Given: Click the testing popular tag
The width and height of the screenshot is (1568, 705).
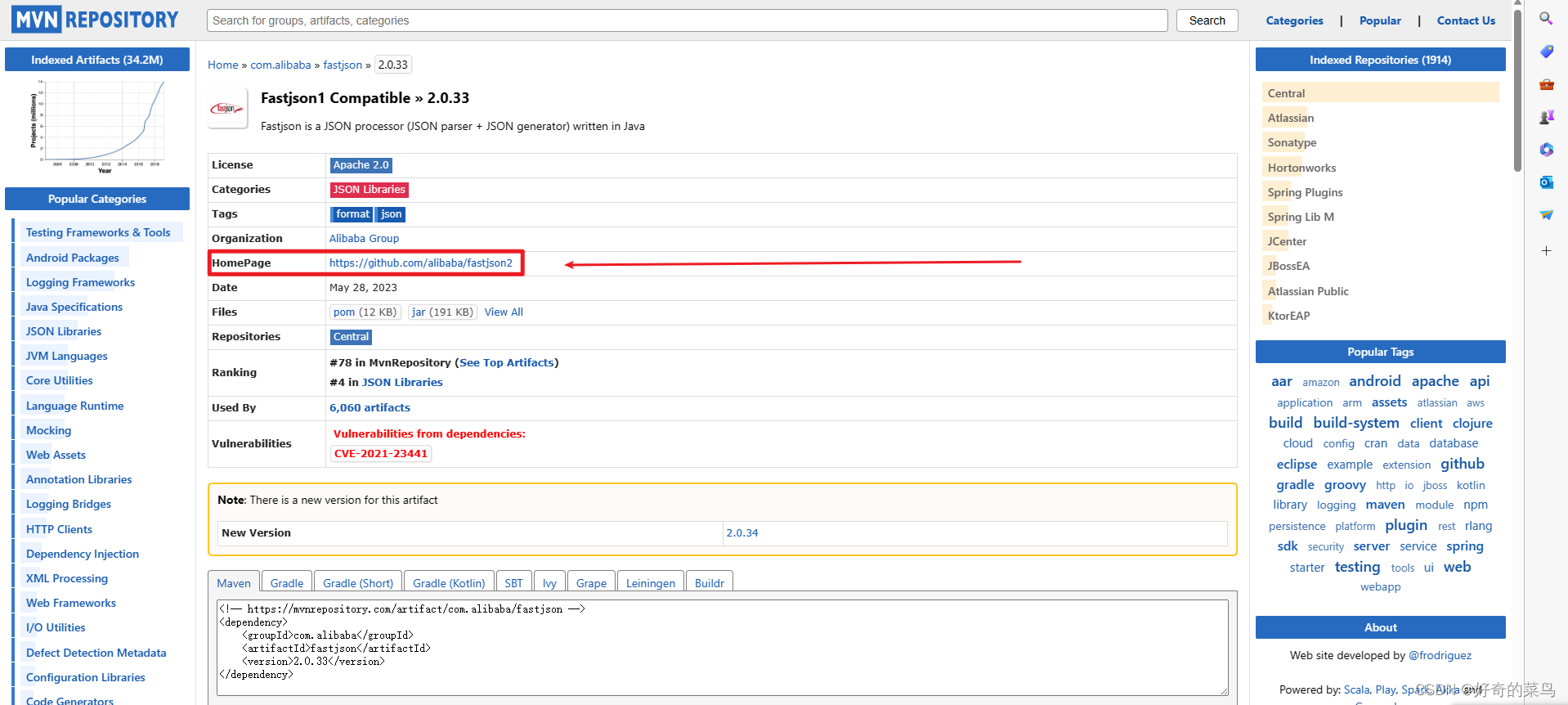Looking at the screenshot, I should [1357, 567].
